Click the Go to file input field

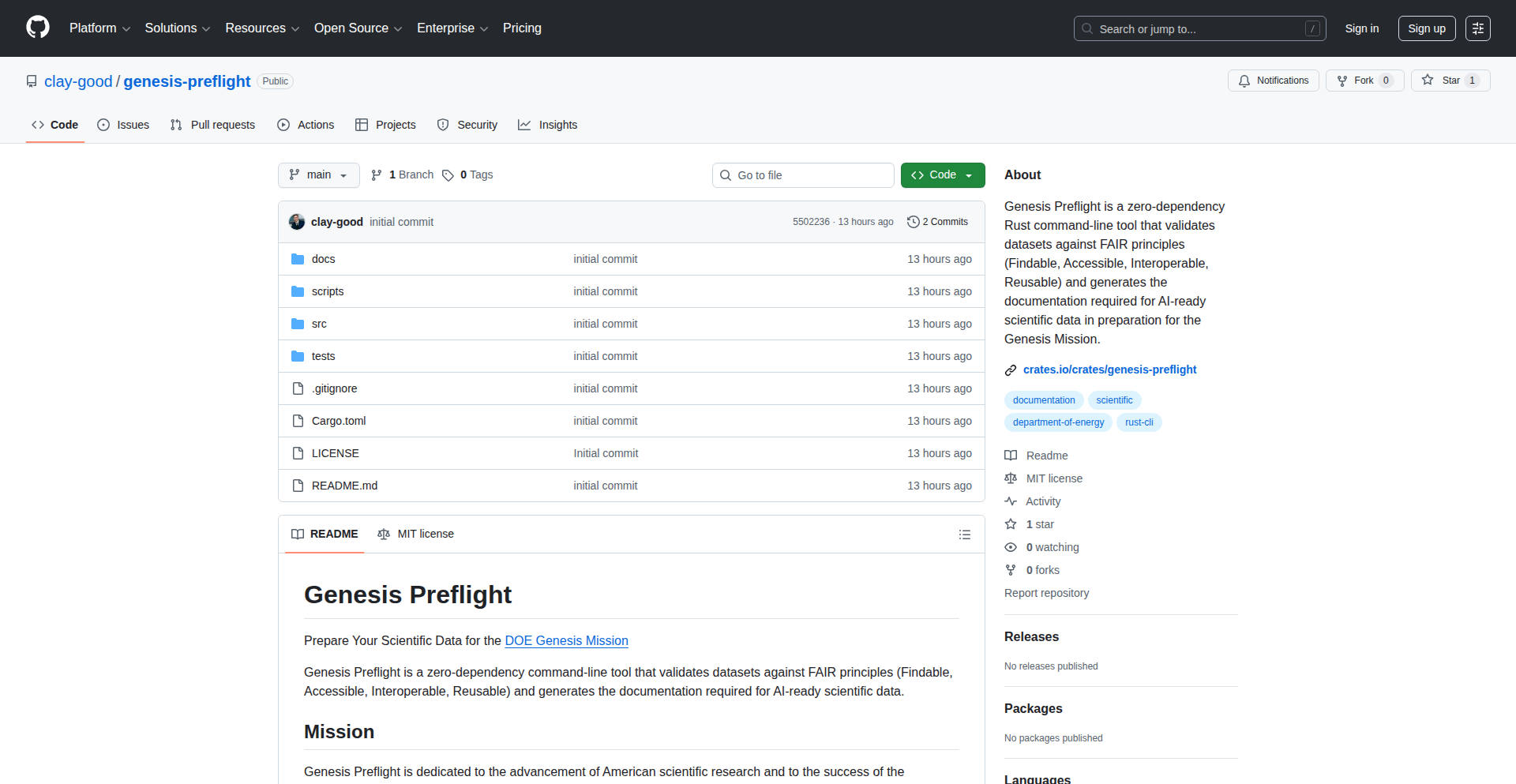[803, 174]
